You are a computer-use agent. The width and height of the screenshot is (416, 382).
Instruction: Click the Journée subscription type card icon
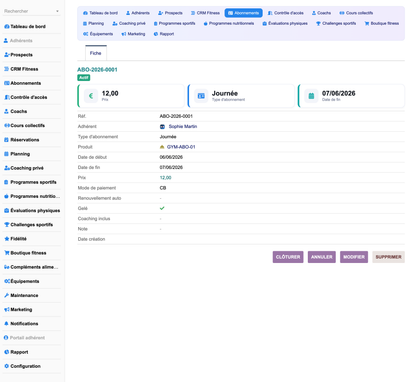tap(201, 96)
